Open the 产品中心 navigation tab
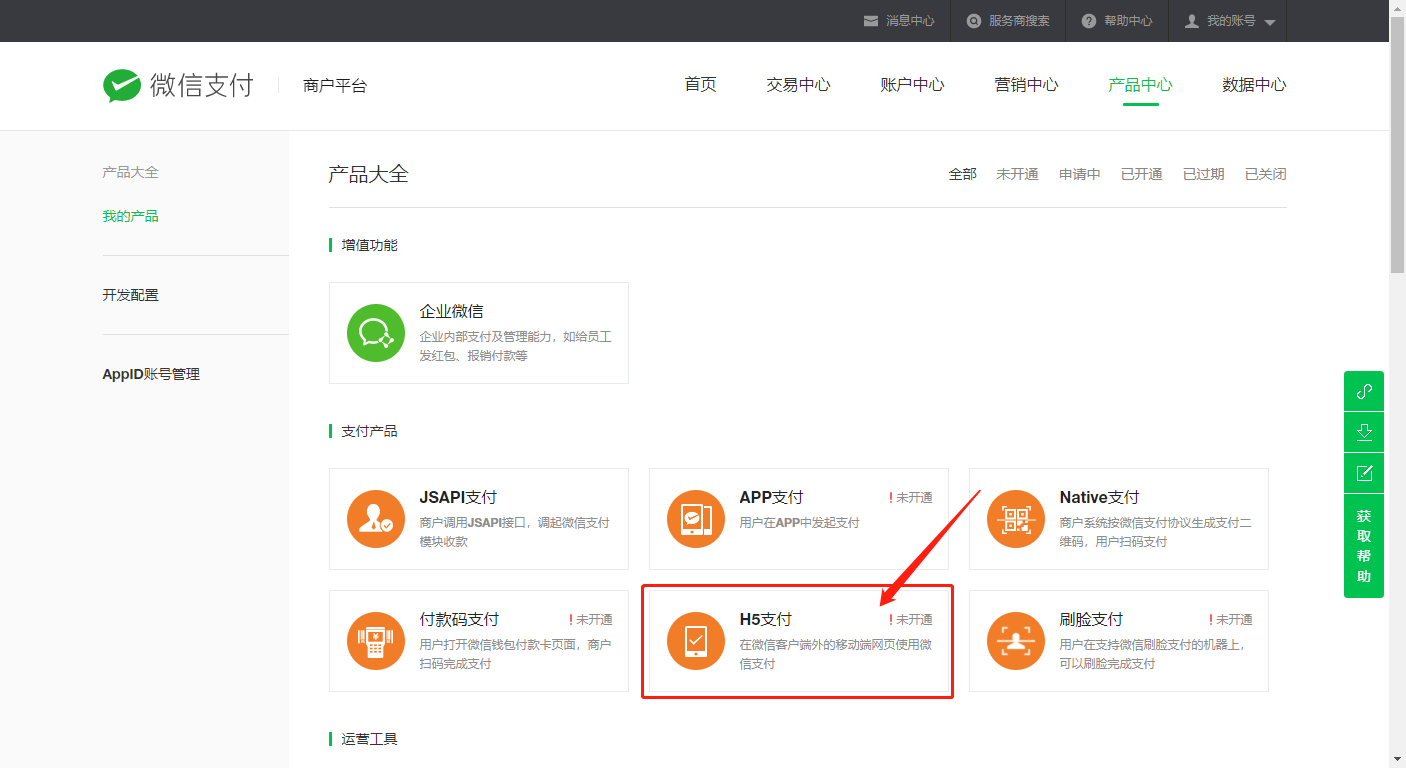This screenshot has height=768, width=1406. pyautogui.click(x=1140, y=85)
